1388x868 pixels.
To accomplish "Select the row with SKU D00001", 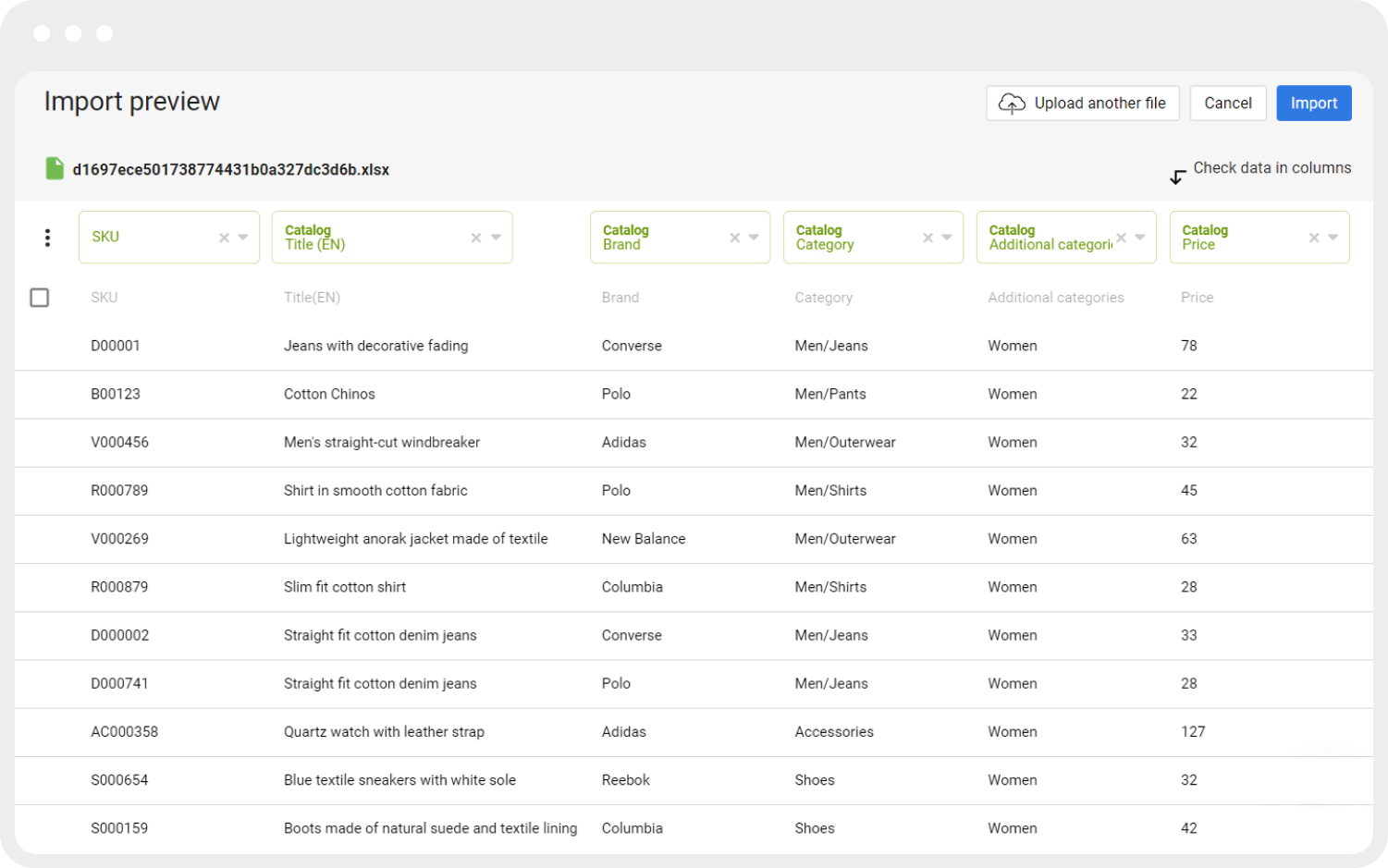I will tap(694, 346).
